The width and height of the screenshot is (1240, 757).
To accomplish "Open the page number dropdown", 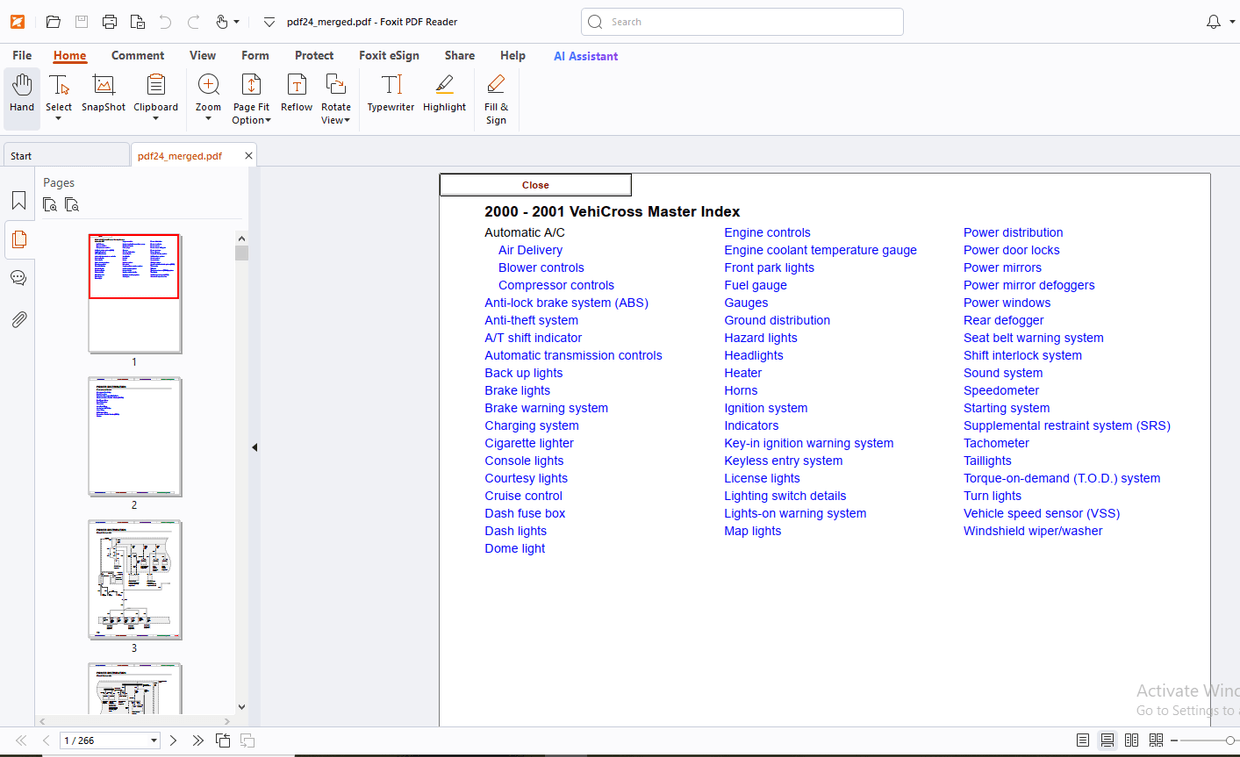I will pos(154,741).
